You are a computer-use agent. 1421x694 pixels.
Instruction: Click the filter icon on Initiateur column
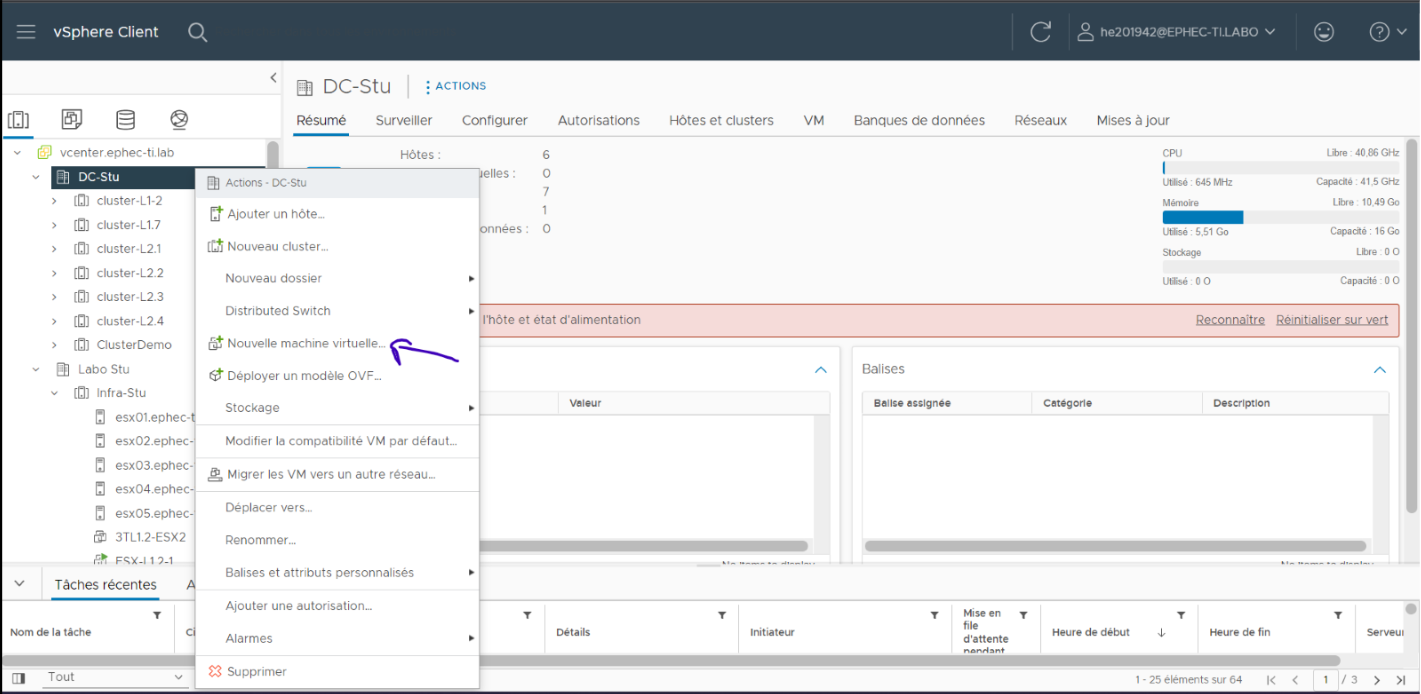934,615
